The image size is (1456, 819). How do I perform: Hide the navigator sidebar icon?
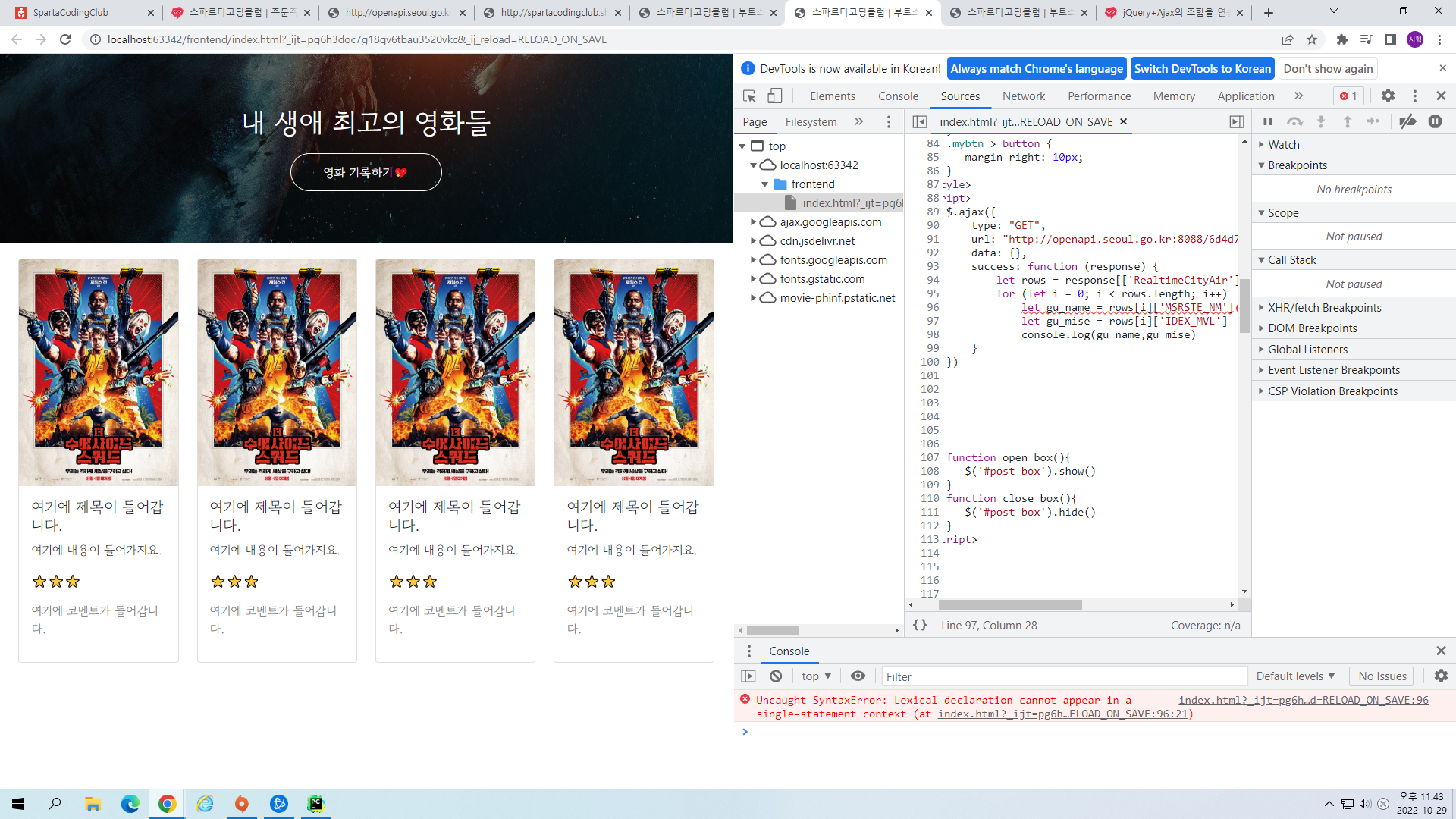919,121
